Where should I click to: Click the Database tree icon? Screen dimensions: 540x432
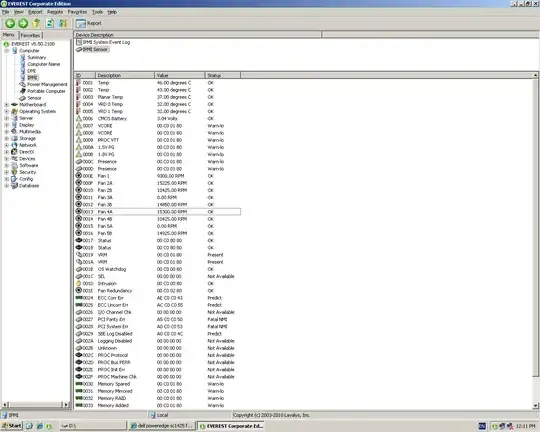click(14, 186)
